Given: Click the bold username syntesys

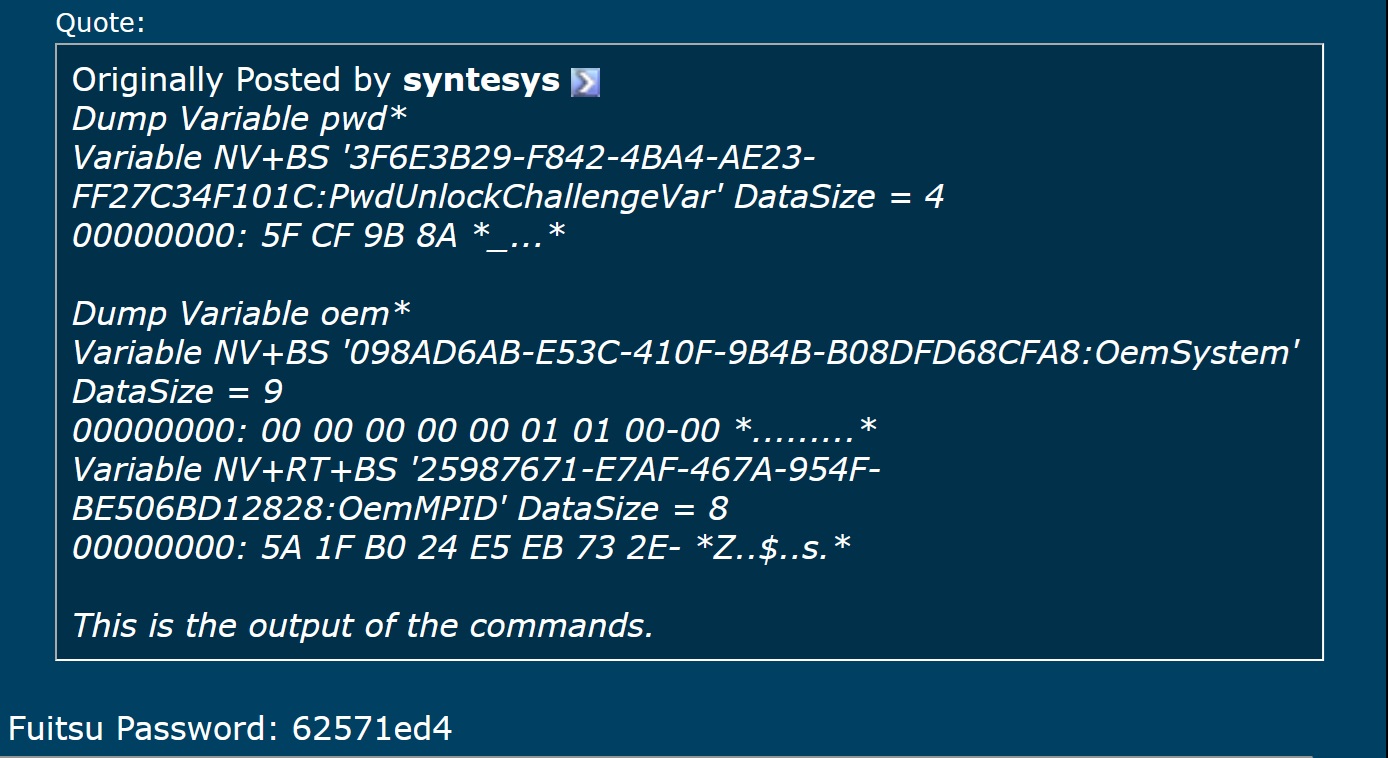Looking at the screenshot, I should (x=481, y=80).
